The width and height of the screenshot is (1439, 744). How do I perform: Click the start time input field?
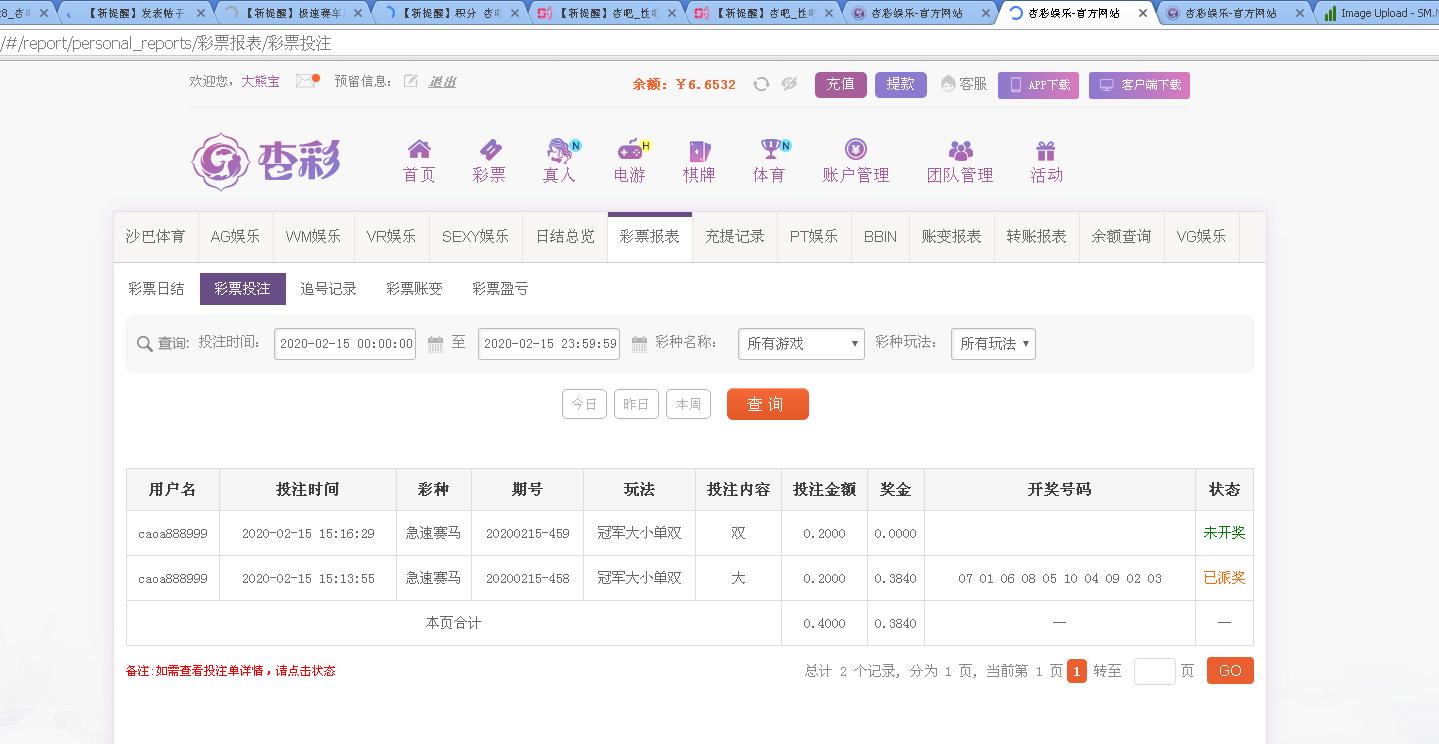[x=345, y=344]
